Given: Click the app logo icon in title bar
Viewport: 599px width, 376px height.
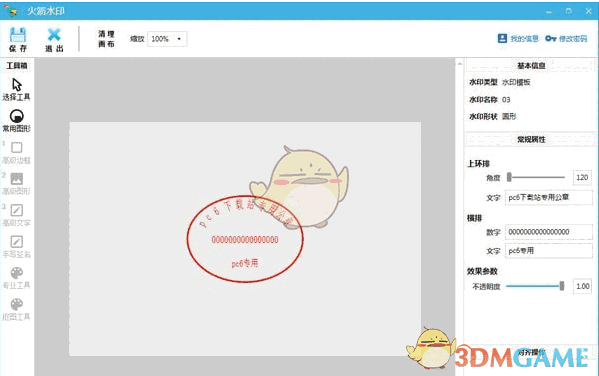Looking at the screenshot, I should click(x=11, y=11).
